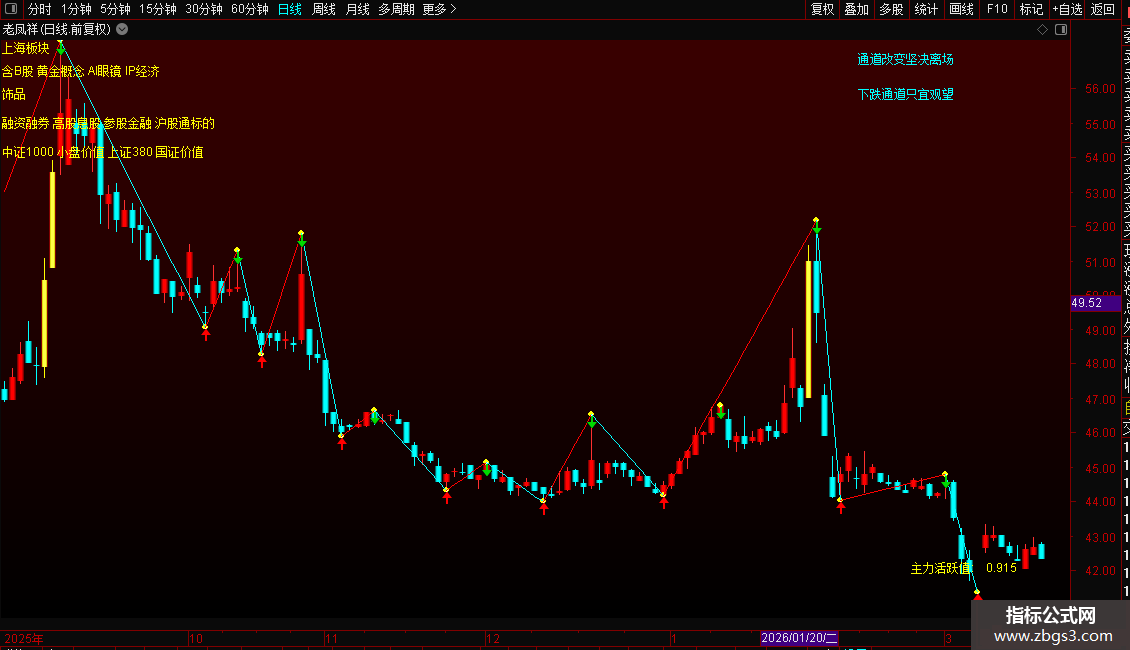Click the 中证1000 小盘价值 concept text line

click(102, 152)
